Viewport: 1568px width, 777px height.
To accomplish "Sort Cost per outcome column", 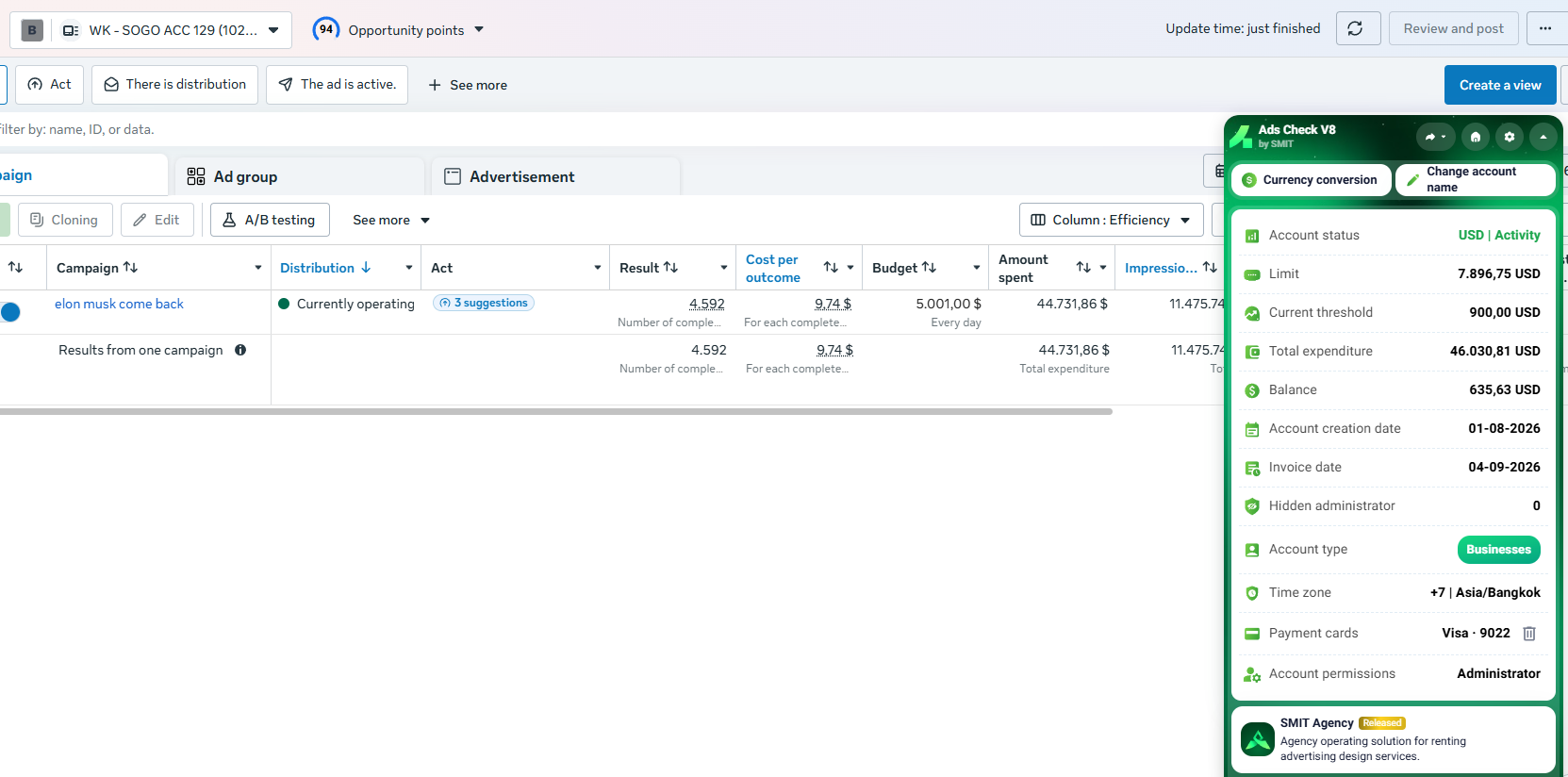I will coord(831,268).
